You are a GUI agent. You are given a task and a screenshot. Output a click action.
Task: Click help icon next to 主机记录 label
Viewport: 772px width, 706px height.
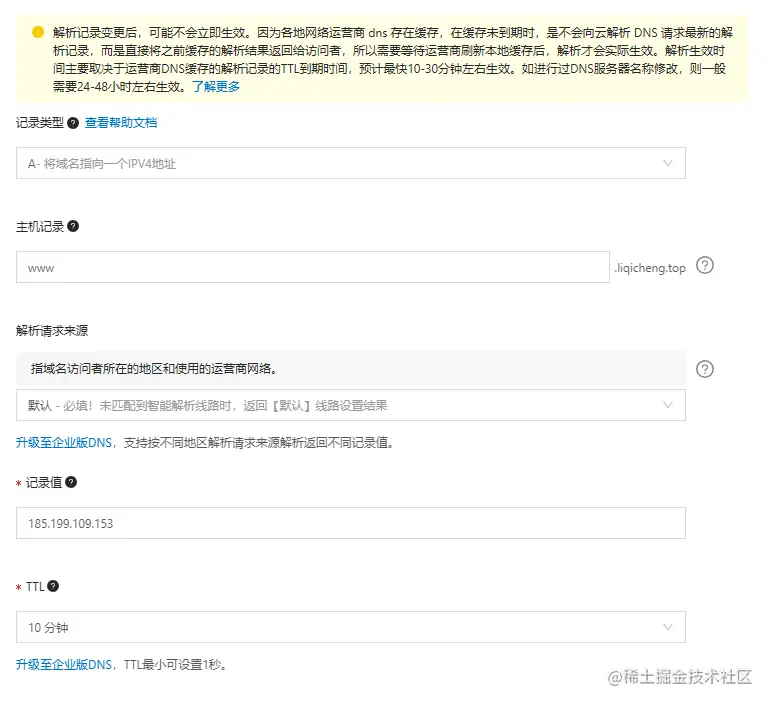coord(73,226)
